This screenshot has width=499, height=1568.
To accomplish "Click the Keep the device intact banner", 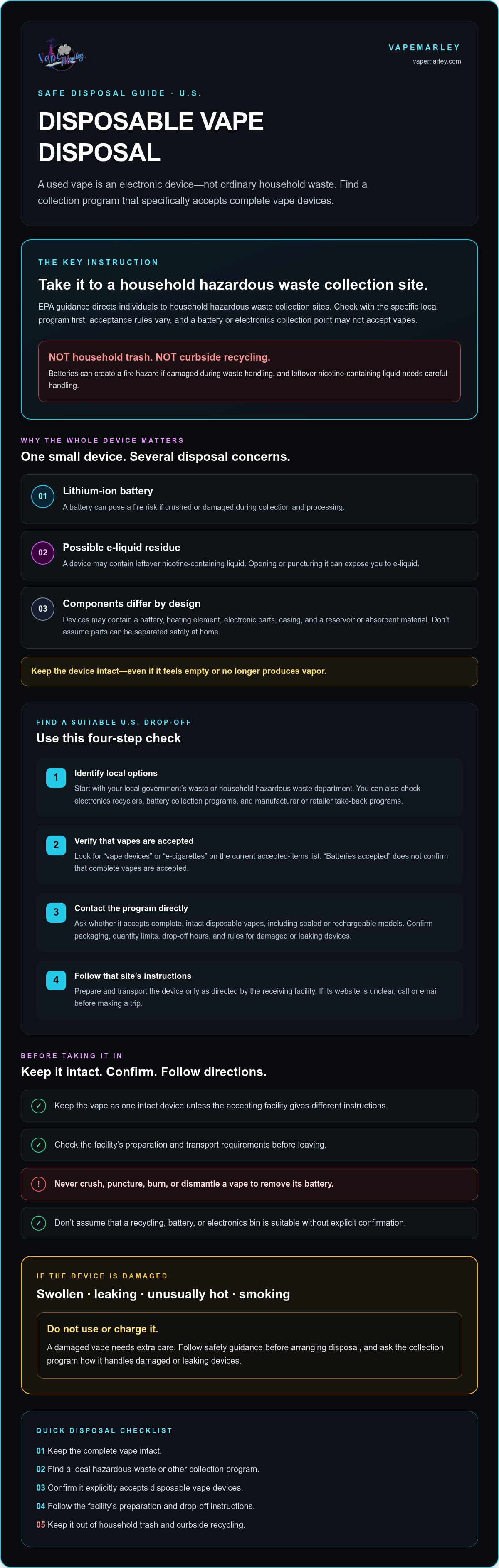I will (249, 671).
